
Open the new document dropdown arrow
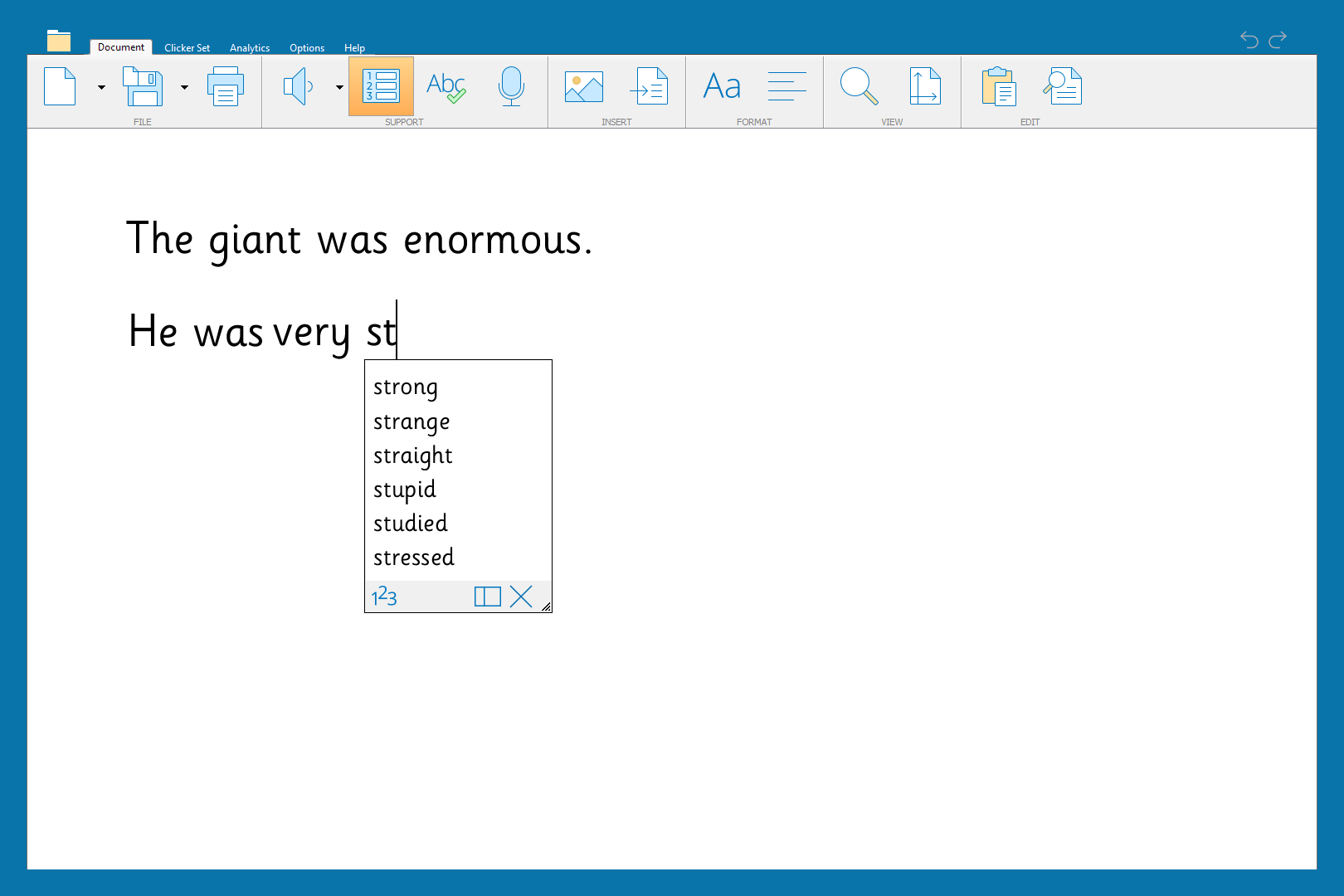(x=100, y=87)
